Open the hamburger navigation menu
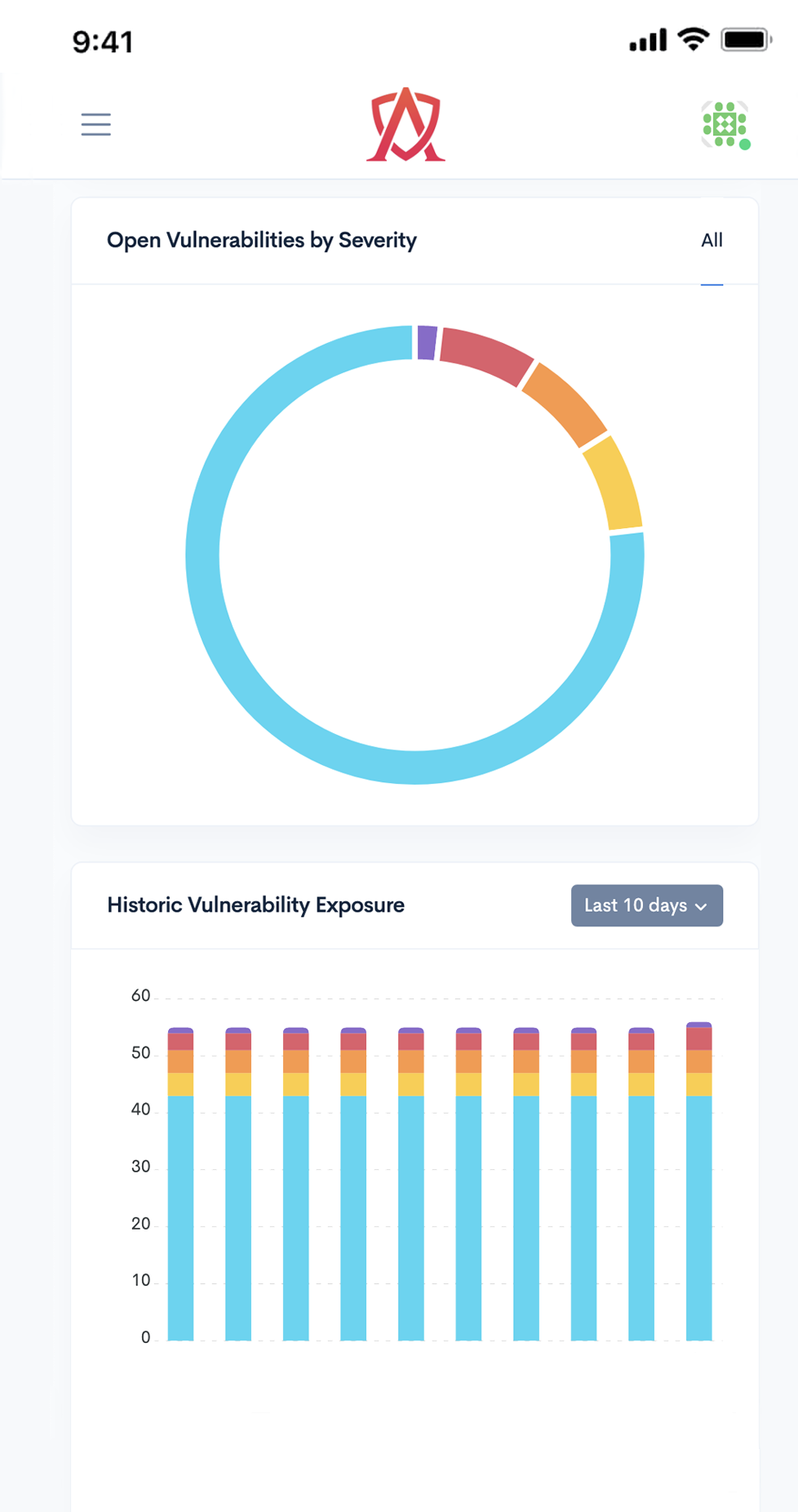This screenshot has height=1512, width=798. (x=95, y=124)
